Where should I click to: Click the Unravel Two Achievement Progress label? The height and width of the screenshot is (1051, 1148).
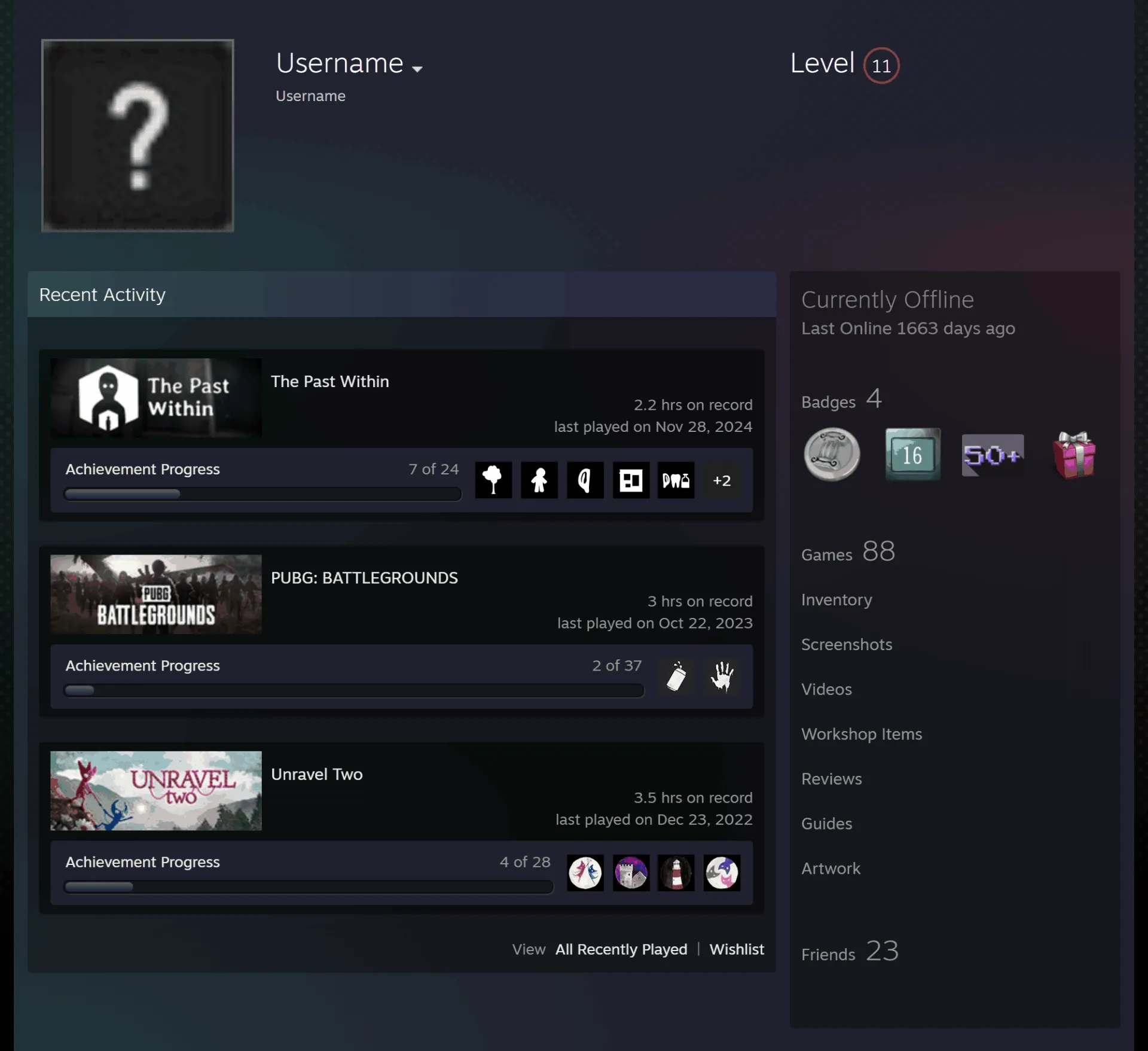(x=142, y=862)
